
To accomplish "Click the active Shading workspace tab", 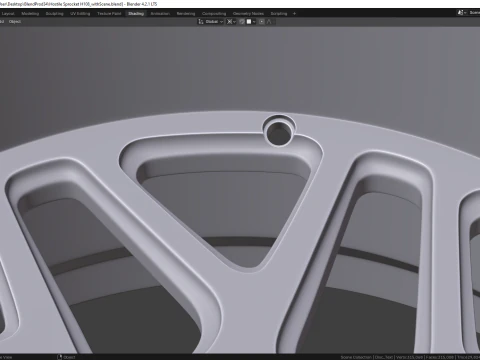I will (136, 14).
